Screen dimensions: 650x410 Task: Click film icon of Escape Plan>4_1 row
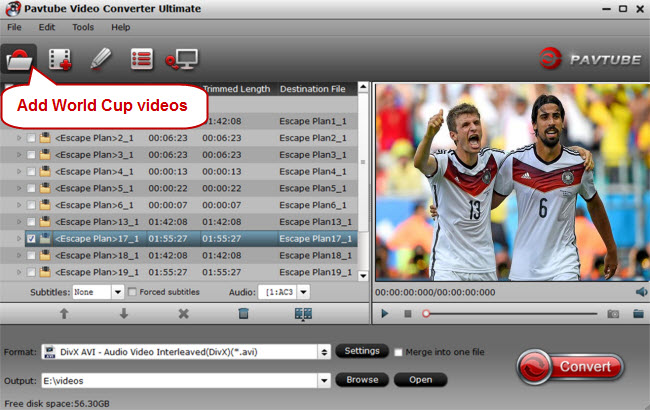pyautogui.click(x=45, y=171)
